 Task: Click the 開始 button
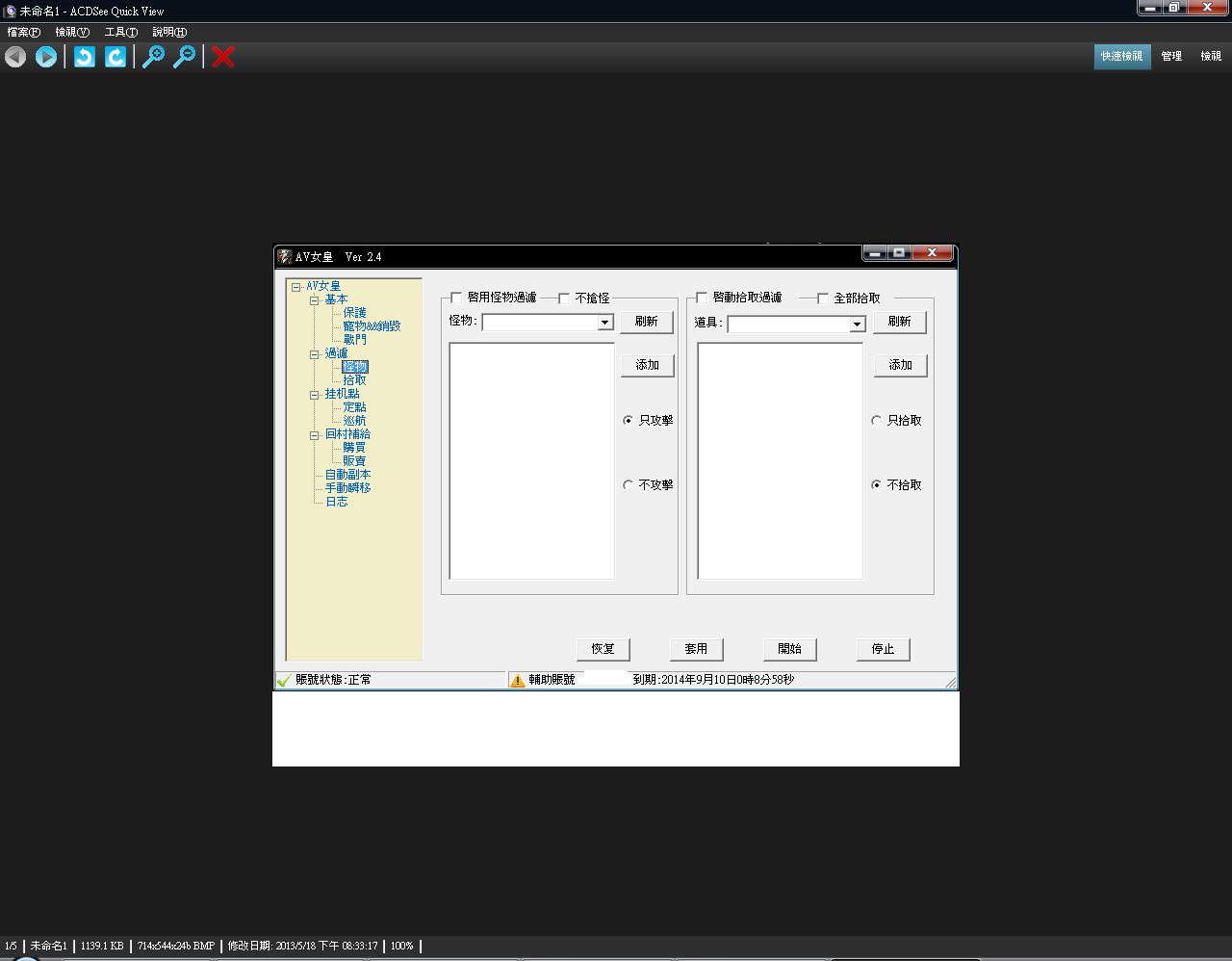[x=789, y=649]
